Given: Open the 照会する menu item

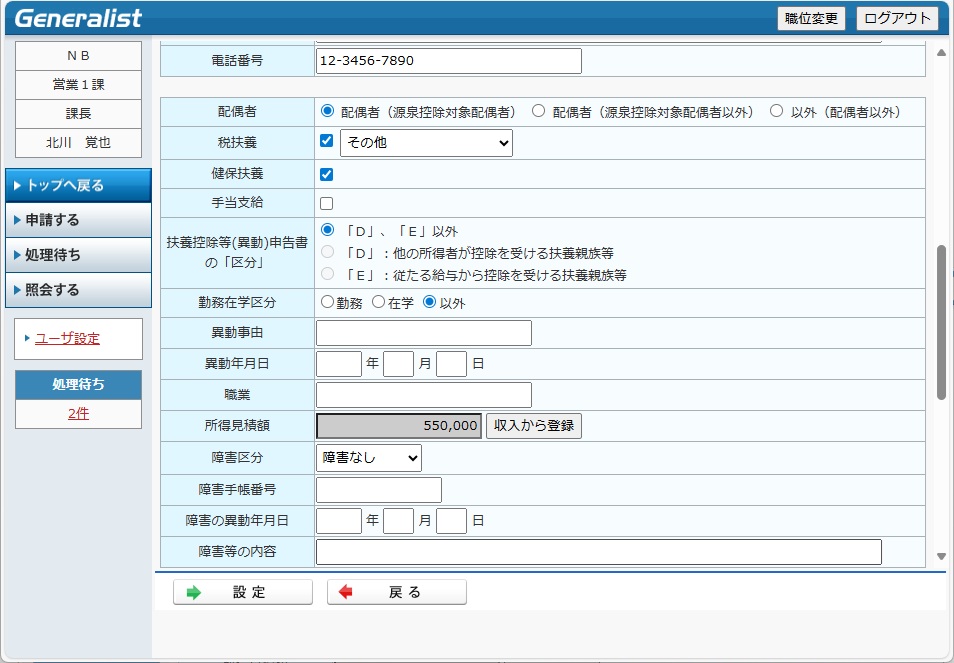Looking at the screenshot, I should 78,290.
